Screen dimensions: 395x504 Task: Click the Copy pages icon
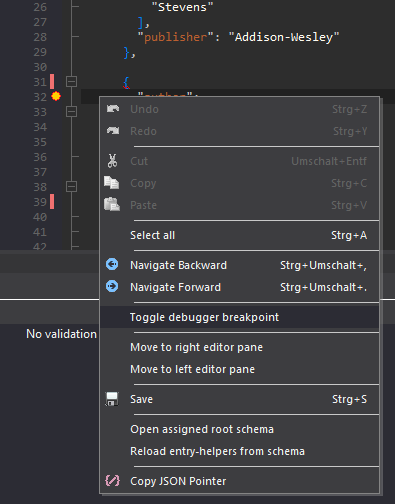pyautogui.click(x=112, y=183)
